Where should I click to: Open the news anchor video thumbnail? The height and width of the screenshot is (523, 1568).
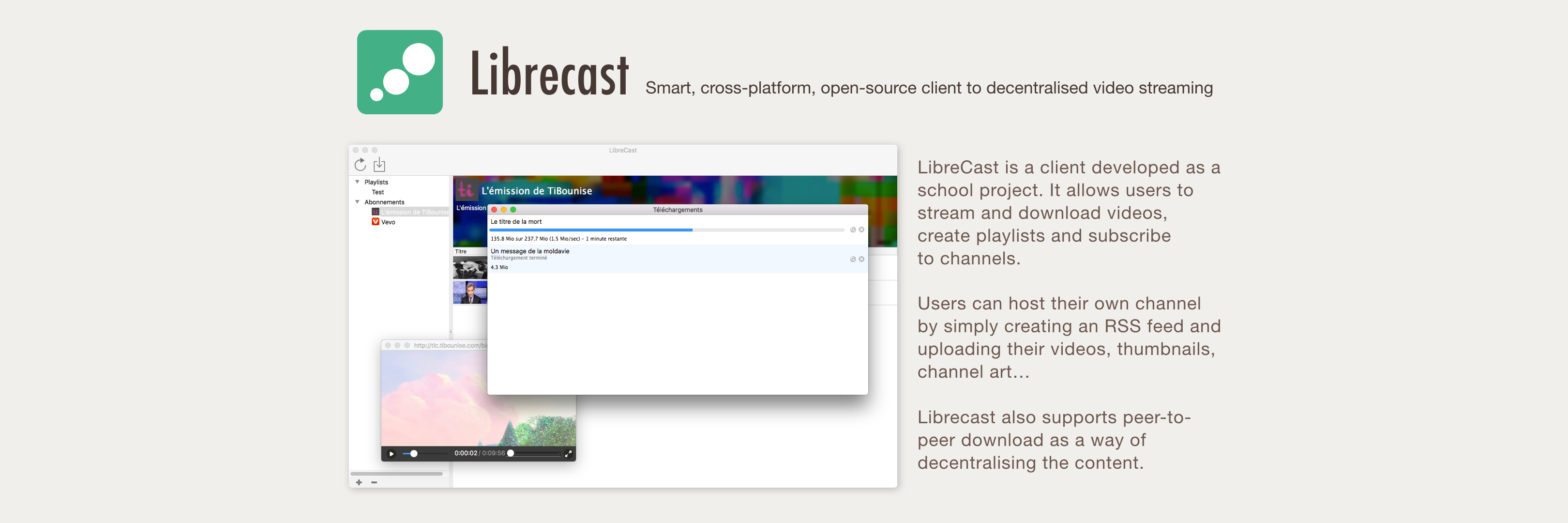click(x=469, y=293)
